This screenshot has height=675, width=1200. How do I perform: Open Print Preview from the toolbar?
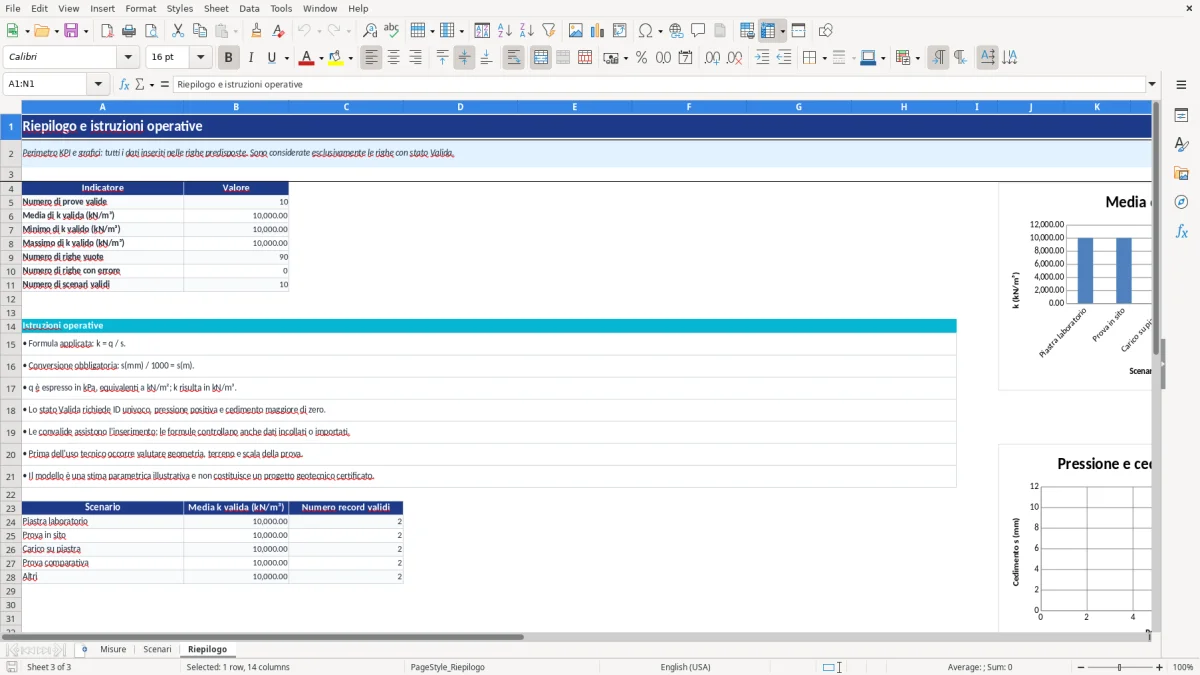tap(151, 31)
